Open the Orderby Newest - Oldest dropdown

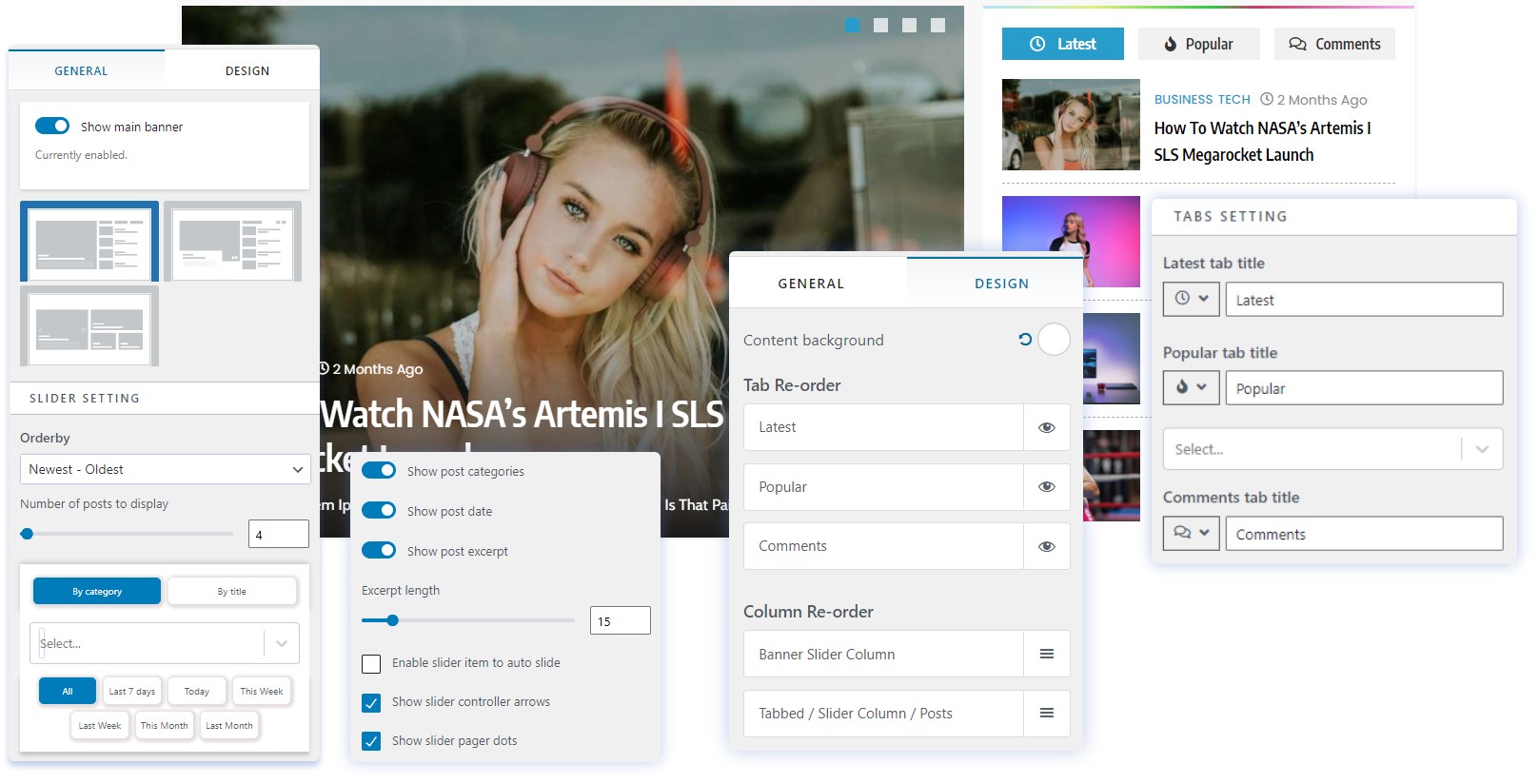pyautogui.click(x=165, y=470)
